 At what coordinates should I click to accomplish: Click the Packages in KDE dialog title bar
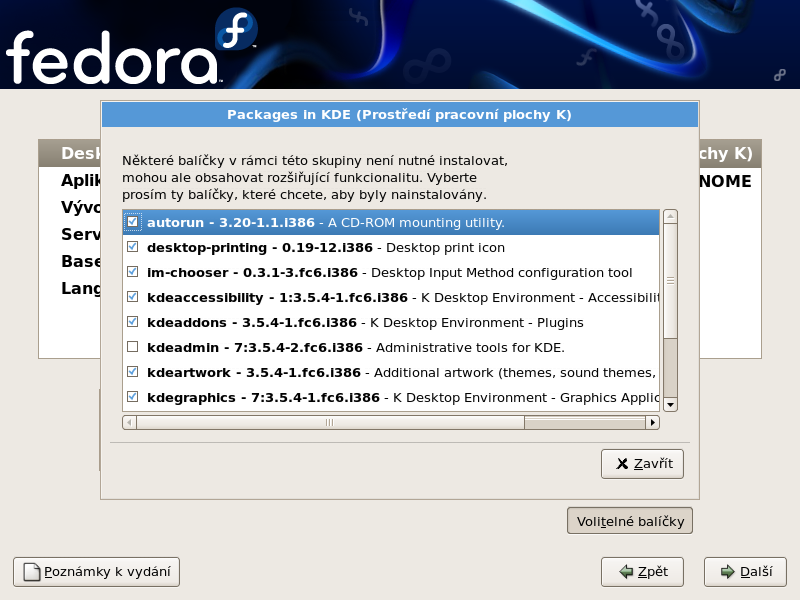400,114
